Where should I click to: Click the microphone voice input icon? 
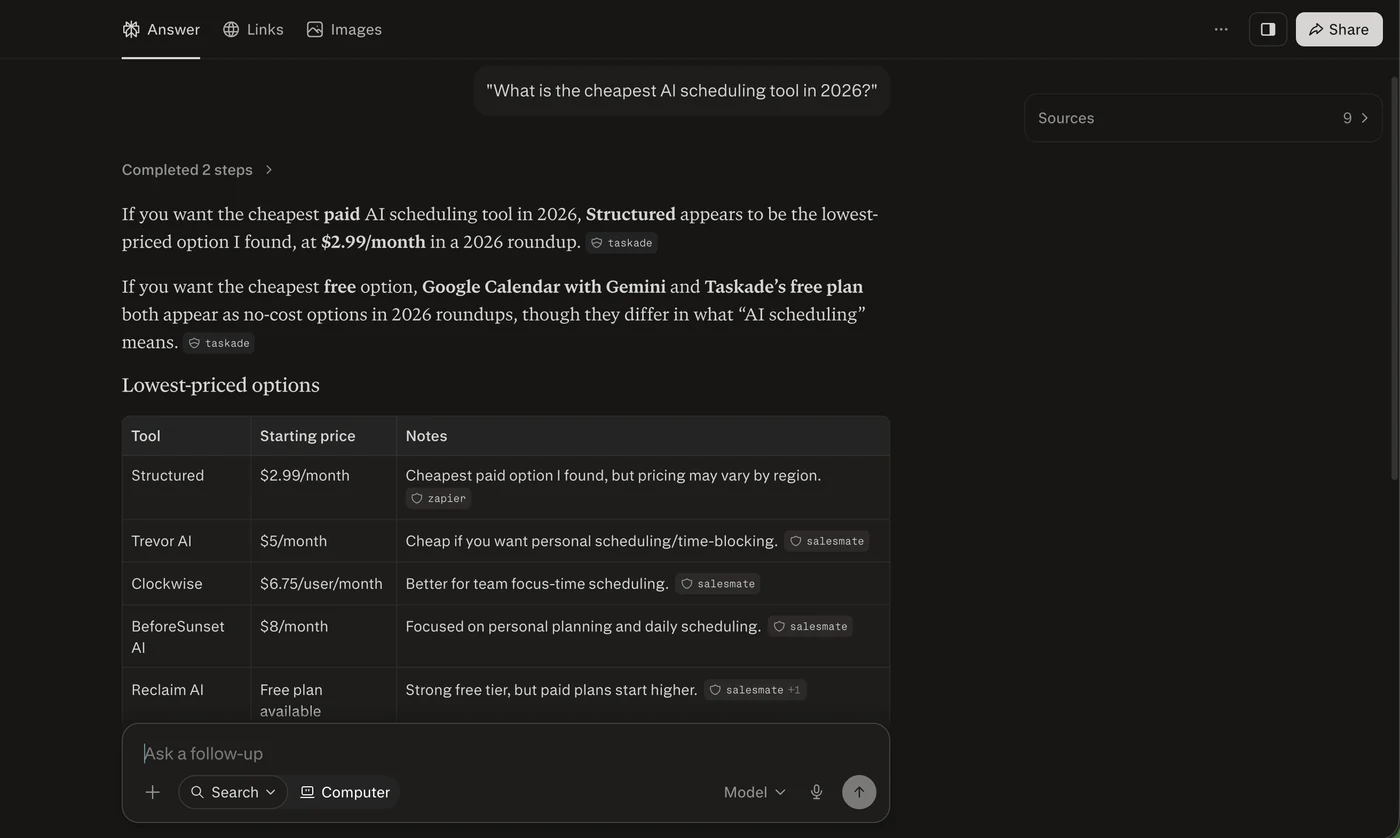click(816, 792)
